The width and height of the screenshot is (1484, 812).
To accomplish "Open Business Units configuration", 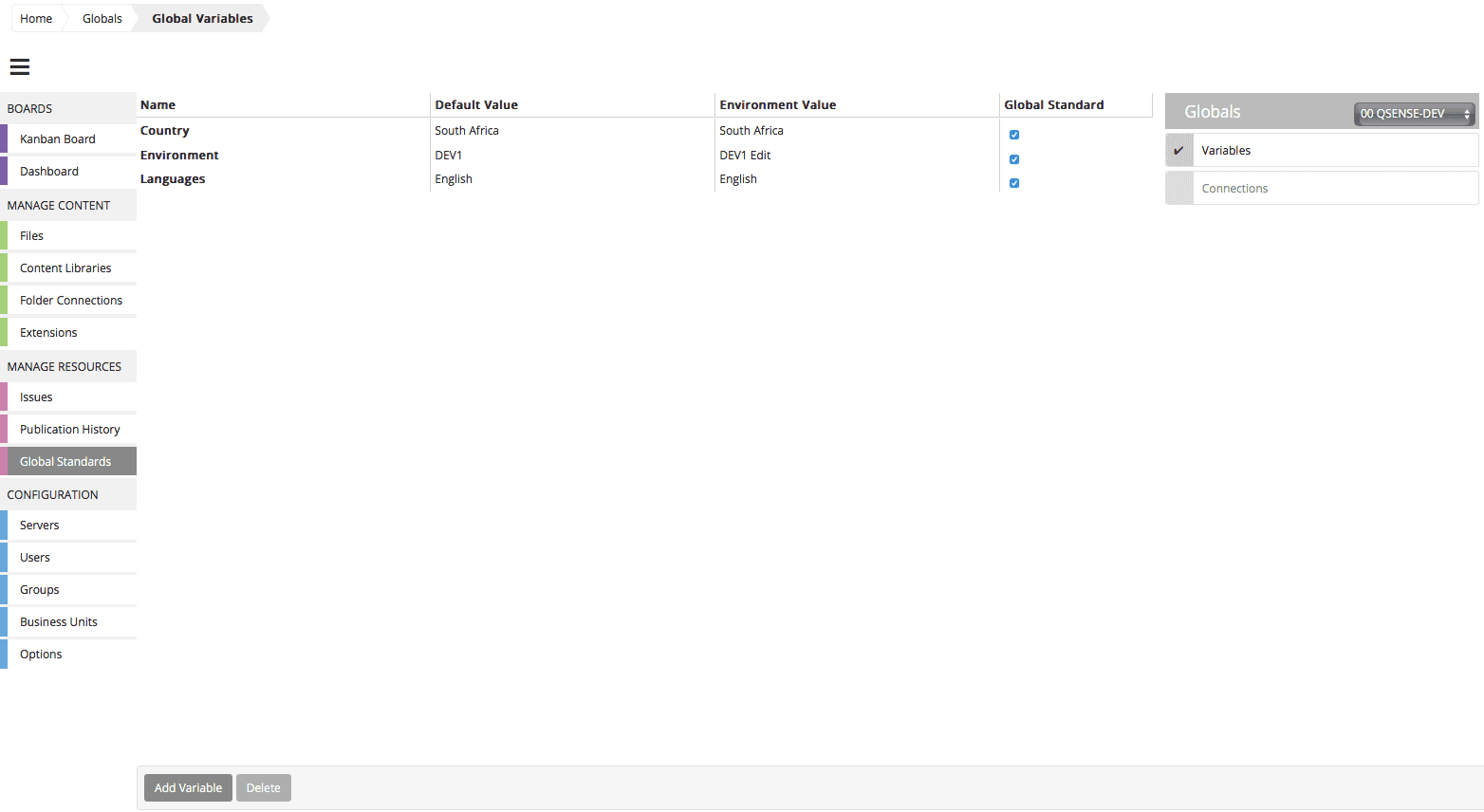I will click(x=59, y=622).
